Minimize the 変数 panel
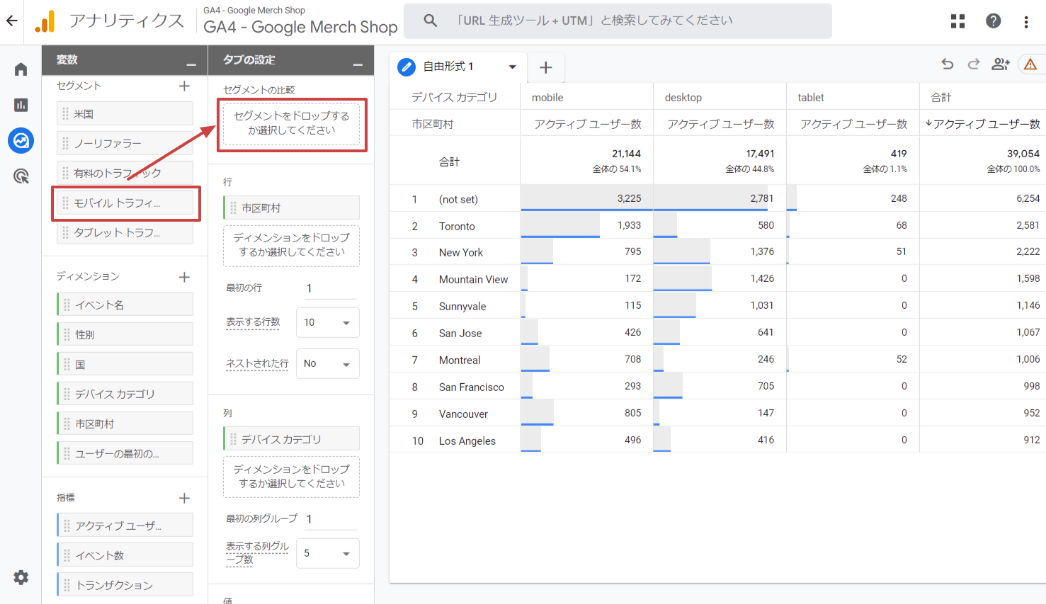The height and width of the screenshot is (604, 1046). (x=191, y=64)
